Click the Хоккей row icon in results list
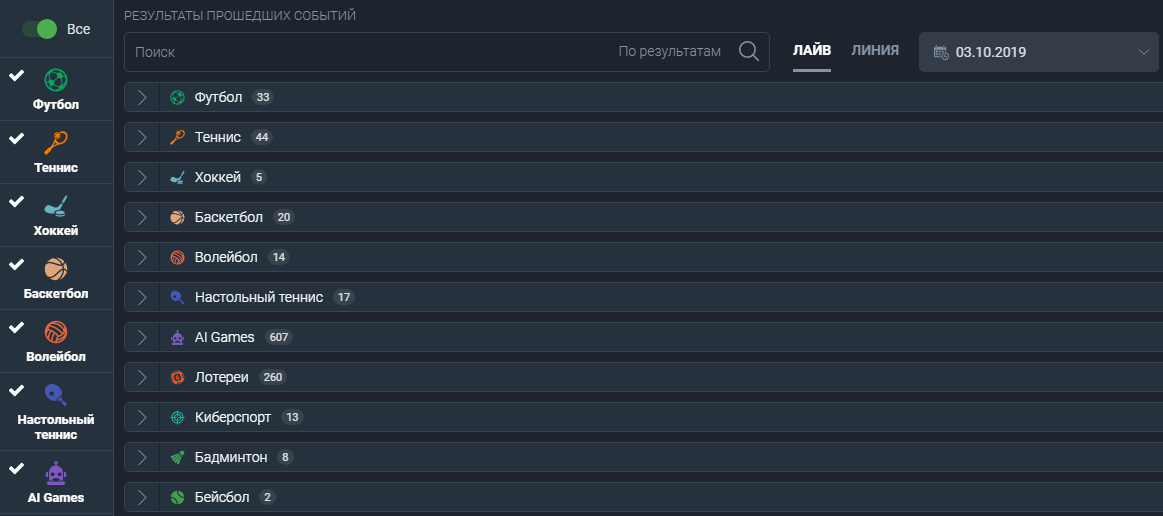 [177, 177]
